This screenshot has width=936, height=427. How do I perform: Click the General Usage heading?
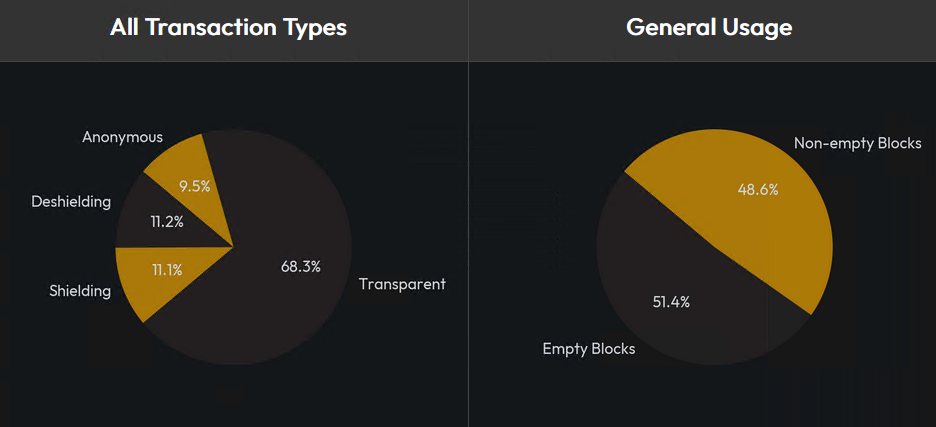[709, 27]
